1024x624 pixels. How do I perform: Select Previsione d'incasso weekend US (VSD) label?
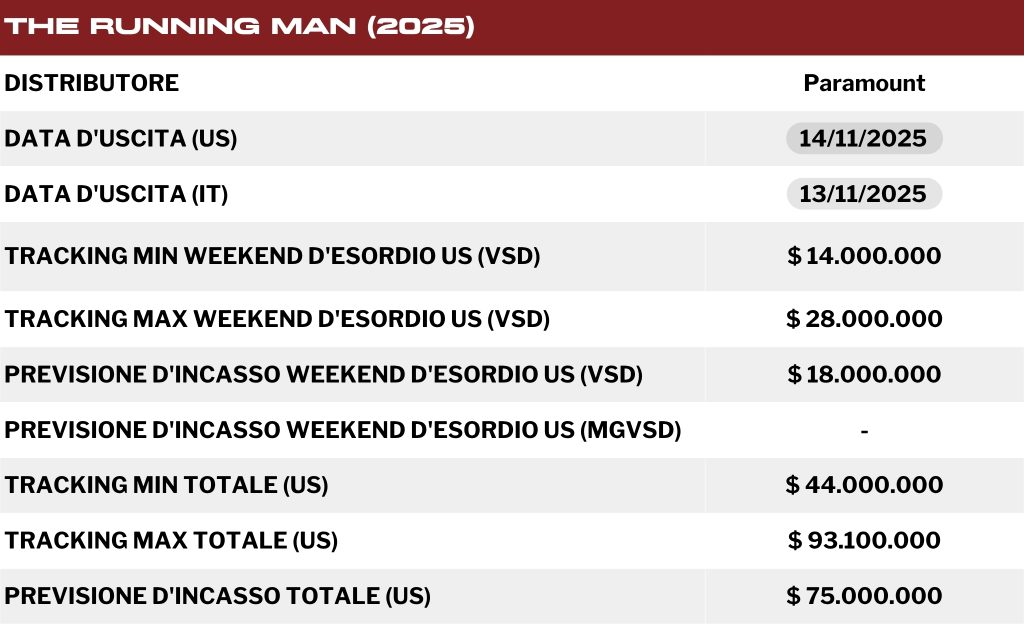tap(323, 374)
